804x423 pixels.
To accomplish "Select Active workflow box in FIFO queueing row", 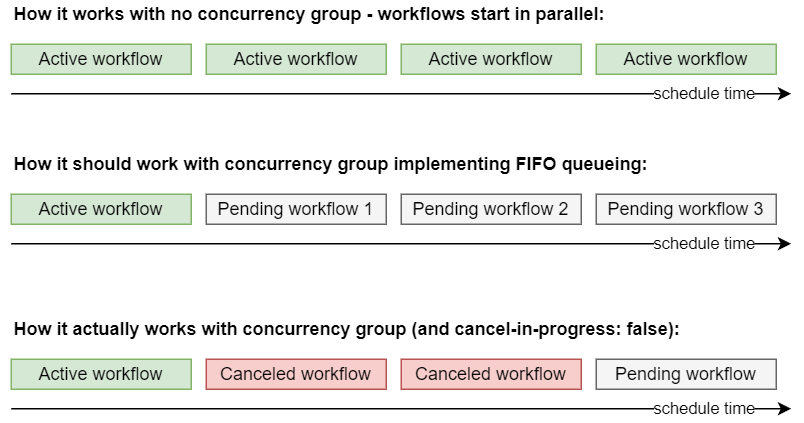I will [101, 209].
